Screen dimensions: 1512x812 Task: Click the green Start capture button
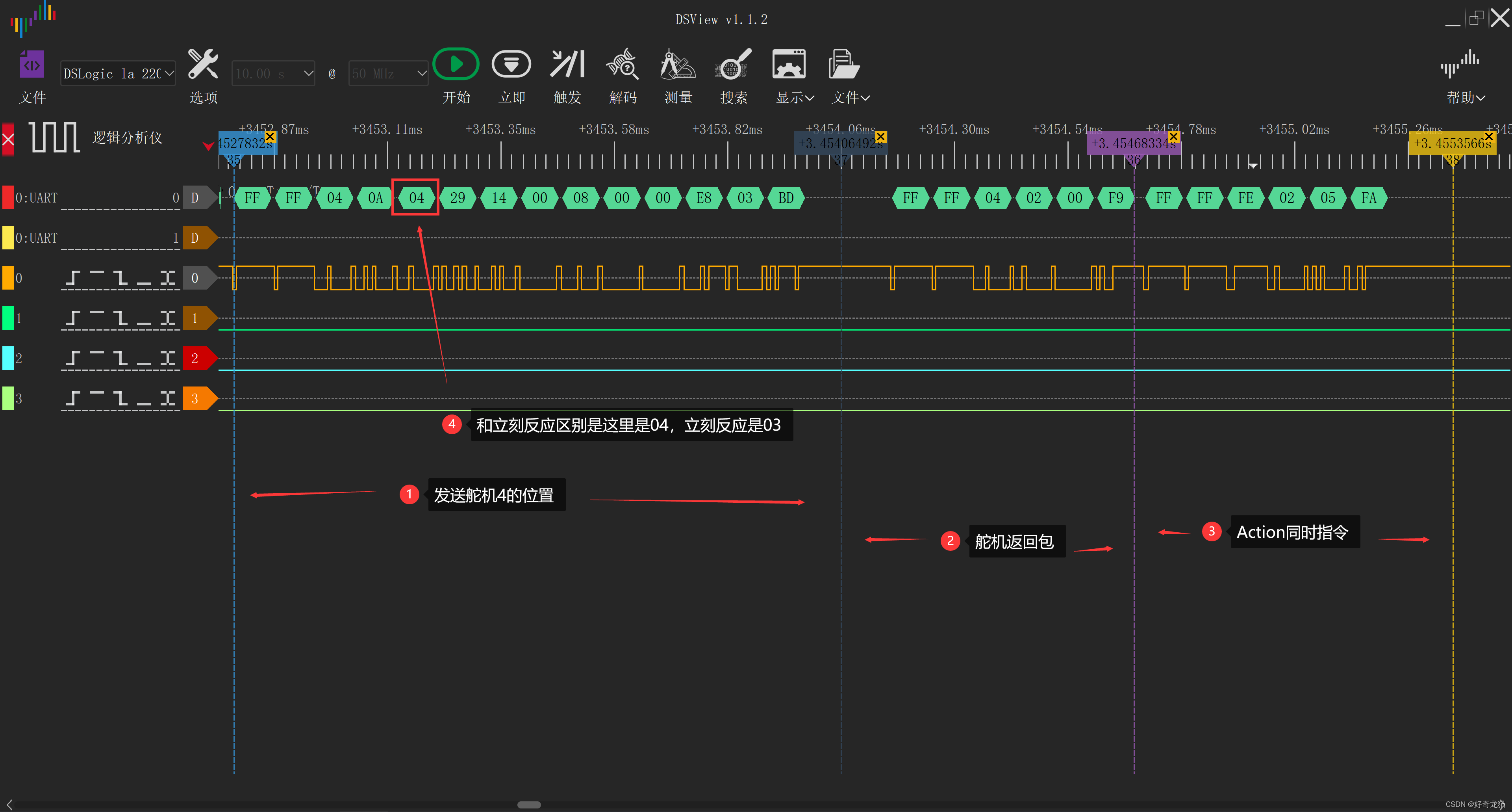[456, 64]
